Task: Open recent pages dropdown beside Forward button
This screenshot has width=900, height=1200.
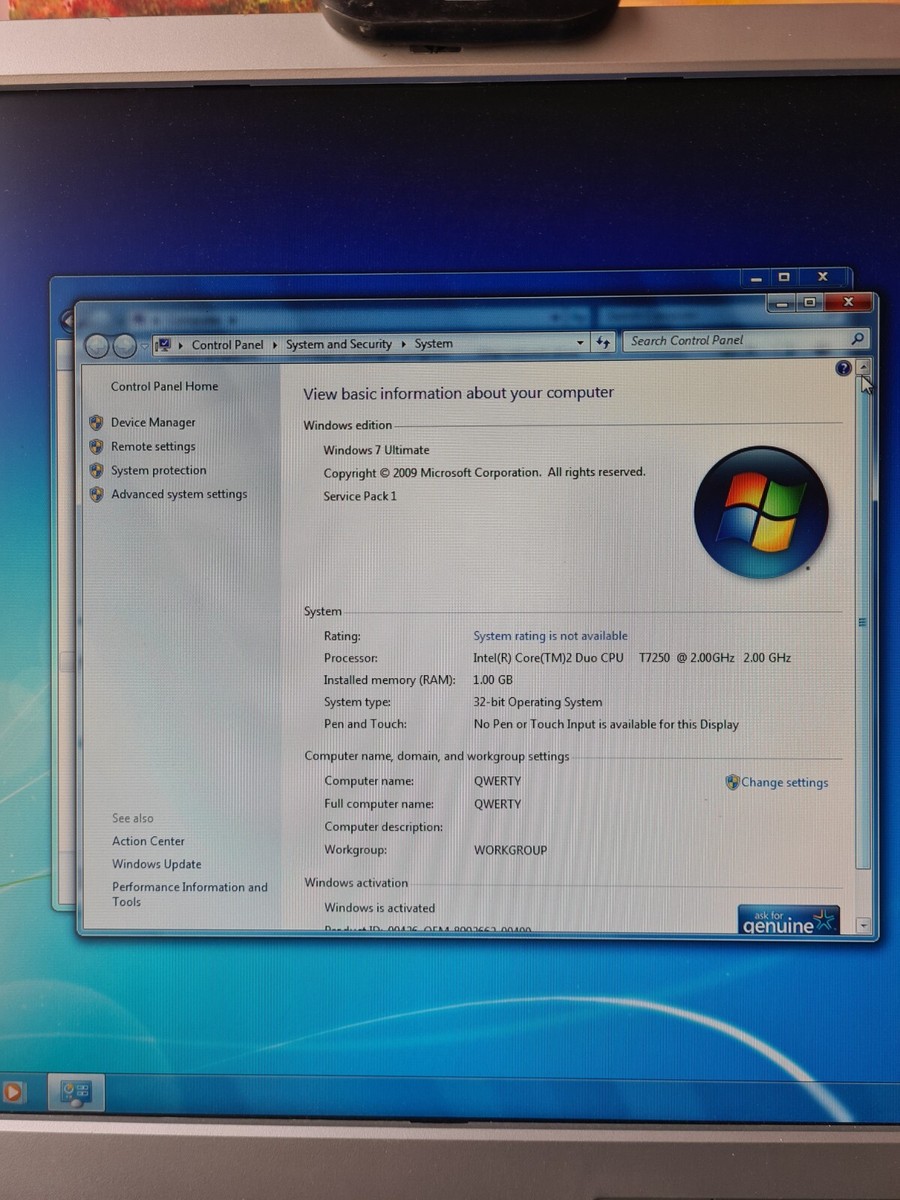Action: 144,346
